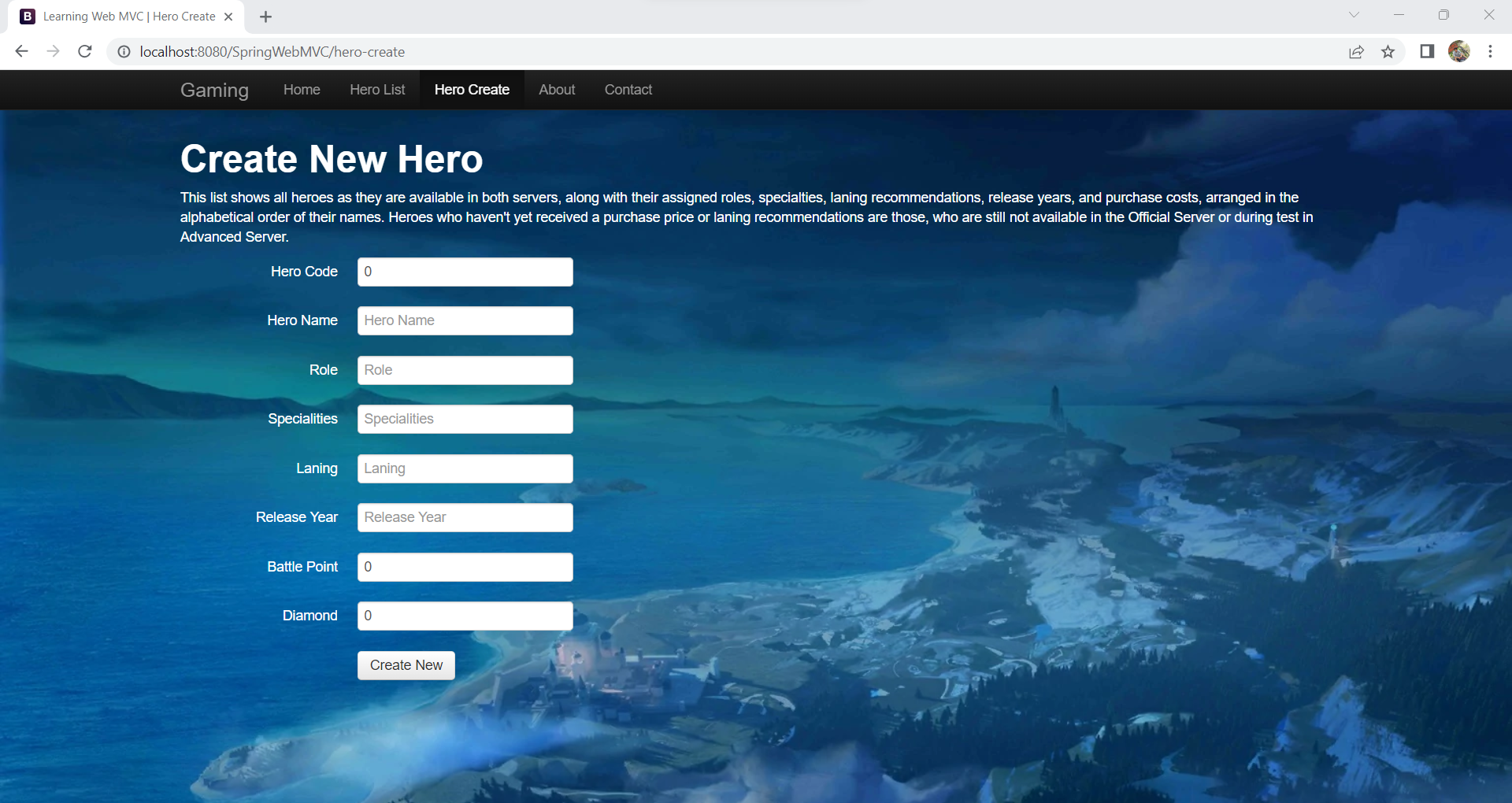Screen dimensions: 1512x803
Task: Click the tab's B favicon
Action: point(28,17)
